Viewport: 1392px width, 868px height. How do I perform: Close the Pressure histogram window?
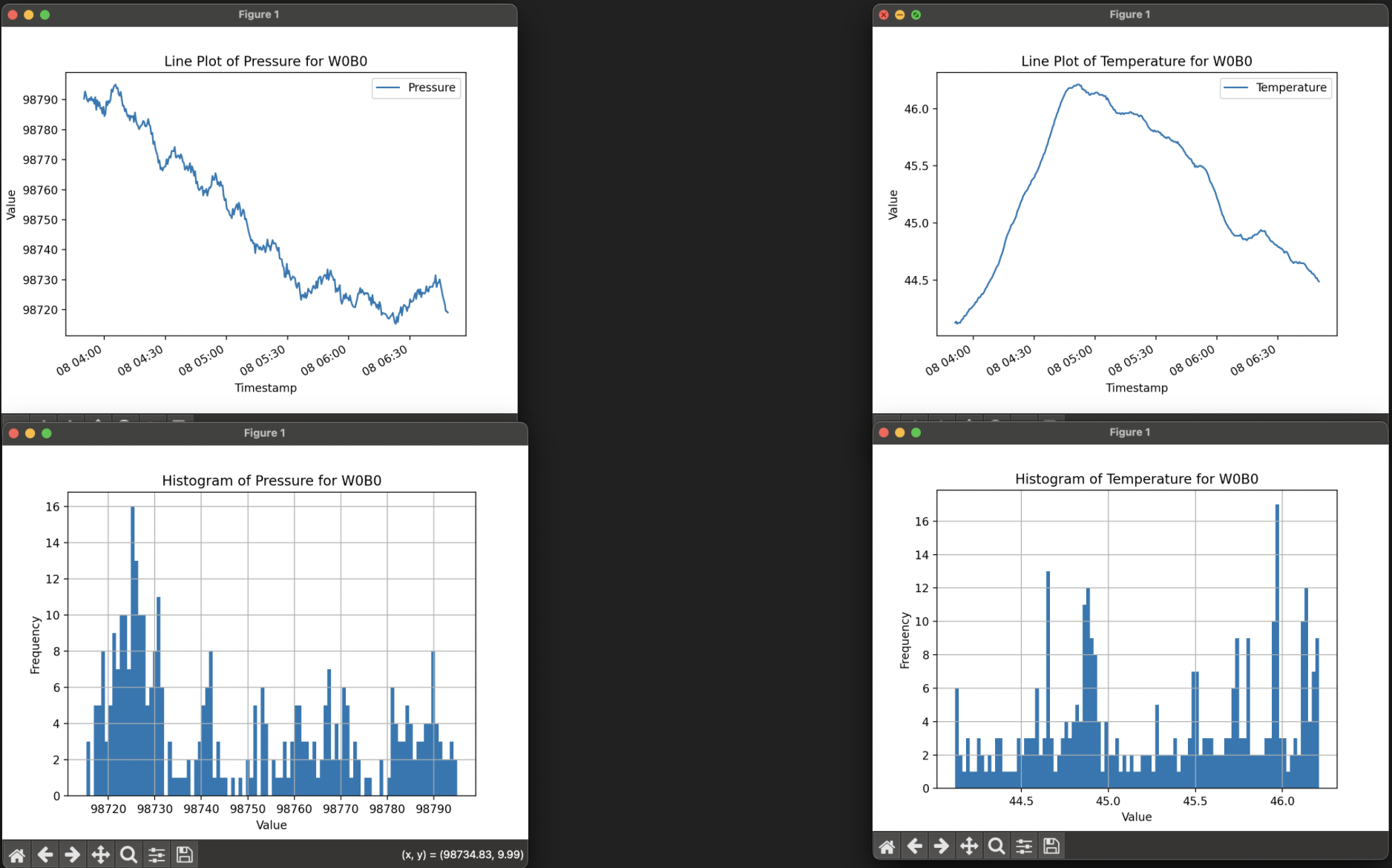click(13, 433)
